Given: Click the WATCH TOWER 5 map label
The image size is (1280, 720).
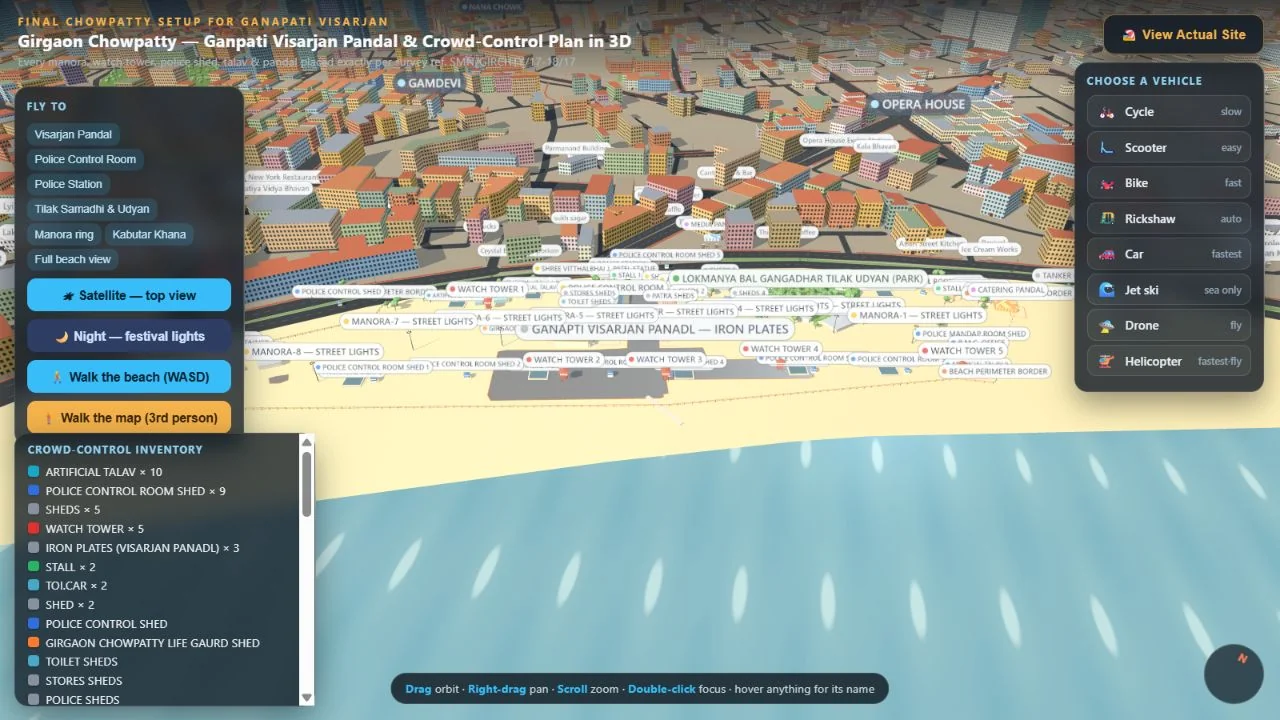Looking at the screenshot, I should [963, 351].
